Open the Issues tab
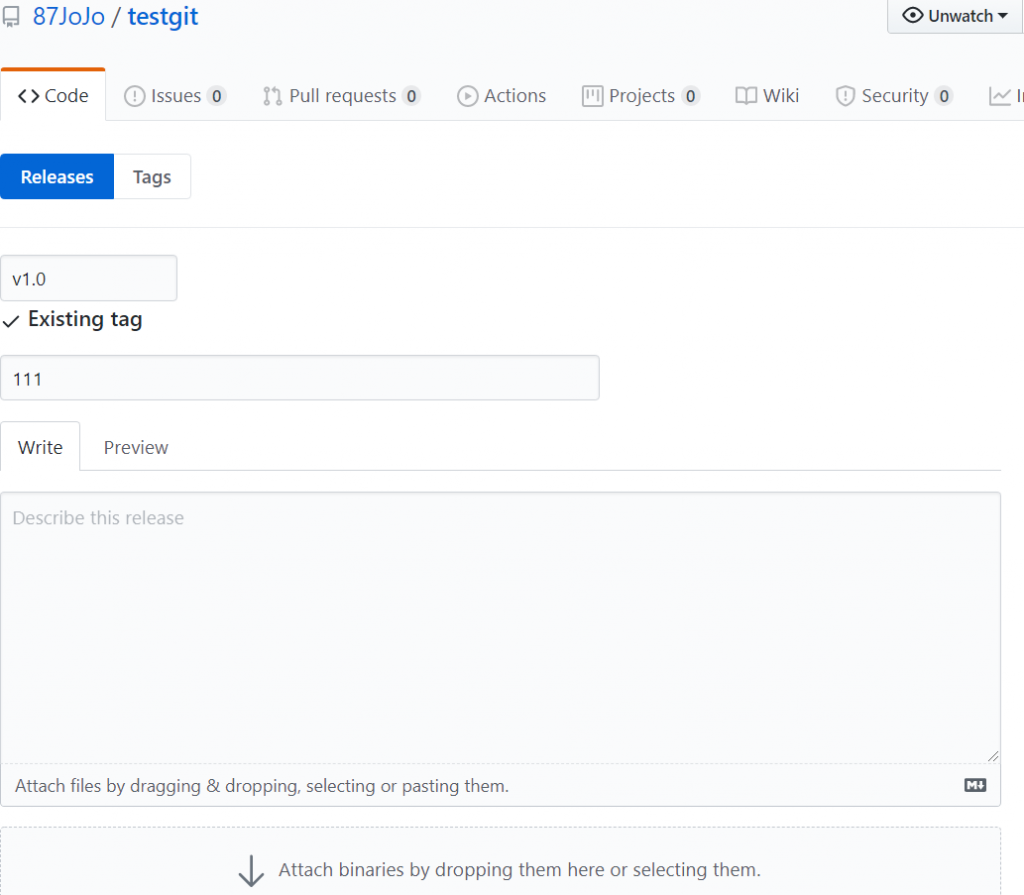 175,95
